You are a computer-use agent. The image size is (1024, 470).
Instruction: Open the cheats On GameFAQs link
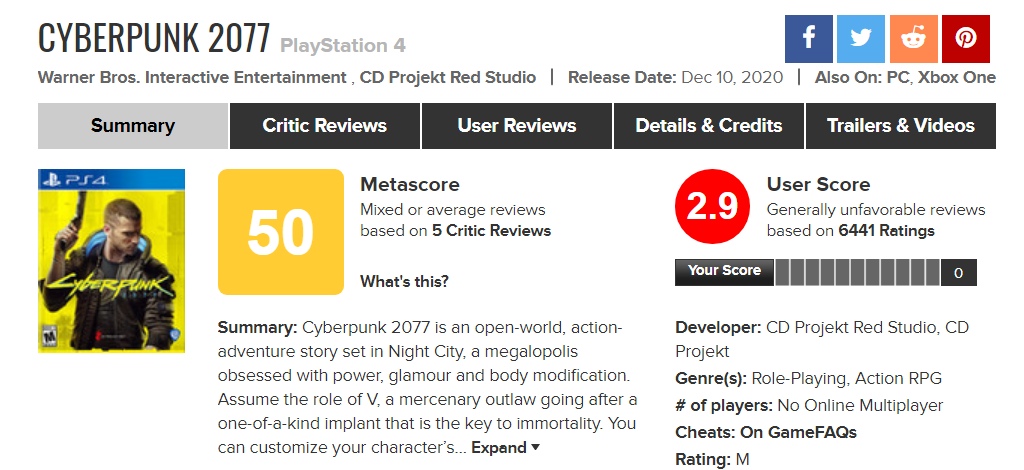click(798, 432)
